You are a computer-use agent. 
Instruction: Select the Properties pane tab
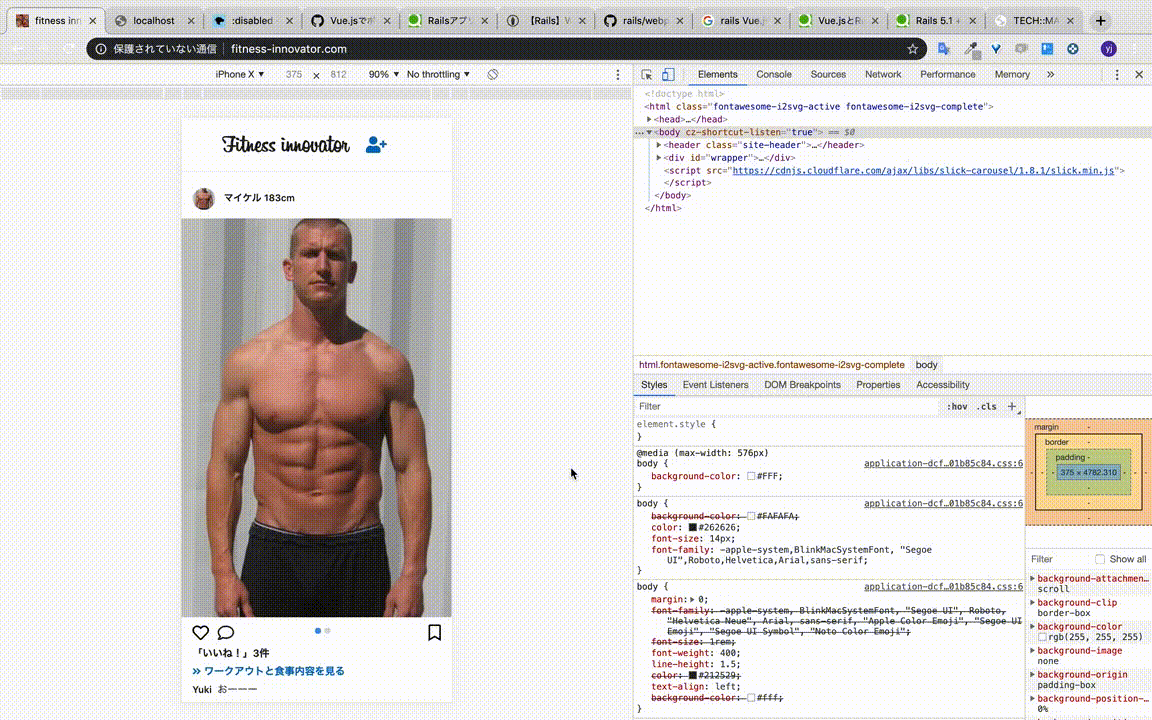(877, 385)
